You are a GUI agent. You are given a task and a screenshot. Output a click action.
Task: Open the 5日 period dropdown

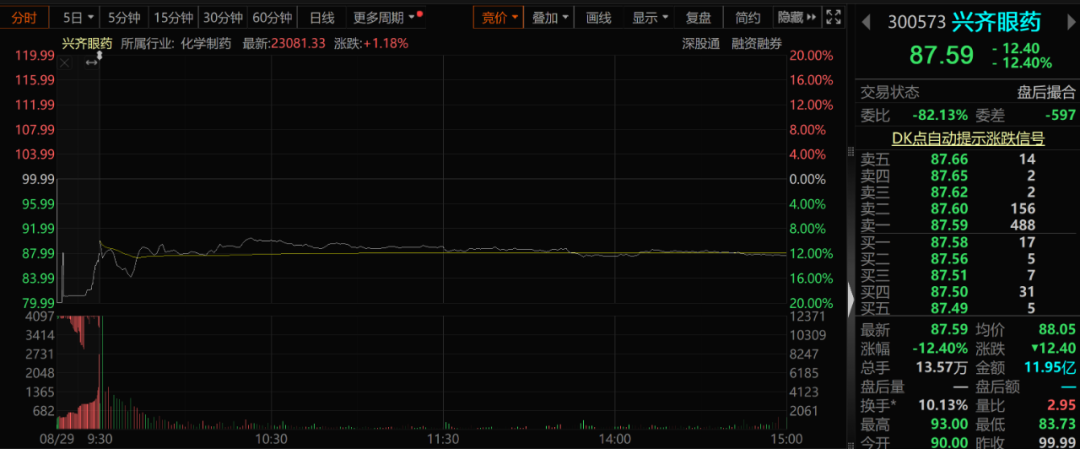pos(78,18)
